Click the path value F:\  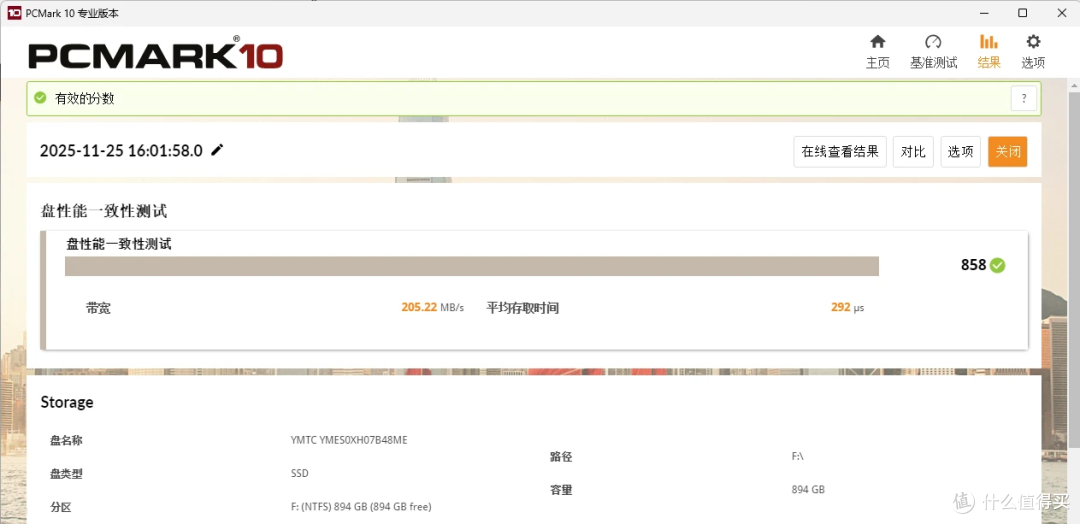[x=798, y=456]
